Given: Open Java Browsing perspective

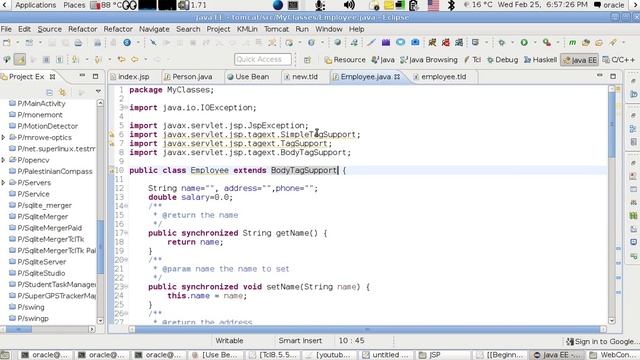Looking at the screenshot, I should (x=429, y=60).
